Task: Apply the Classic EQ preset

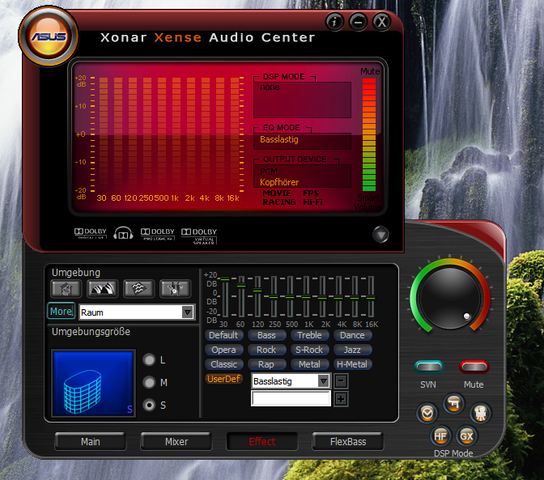Action: pos(224,364)
